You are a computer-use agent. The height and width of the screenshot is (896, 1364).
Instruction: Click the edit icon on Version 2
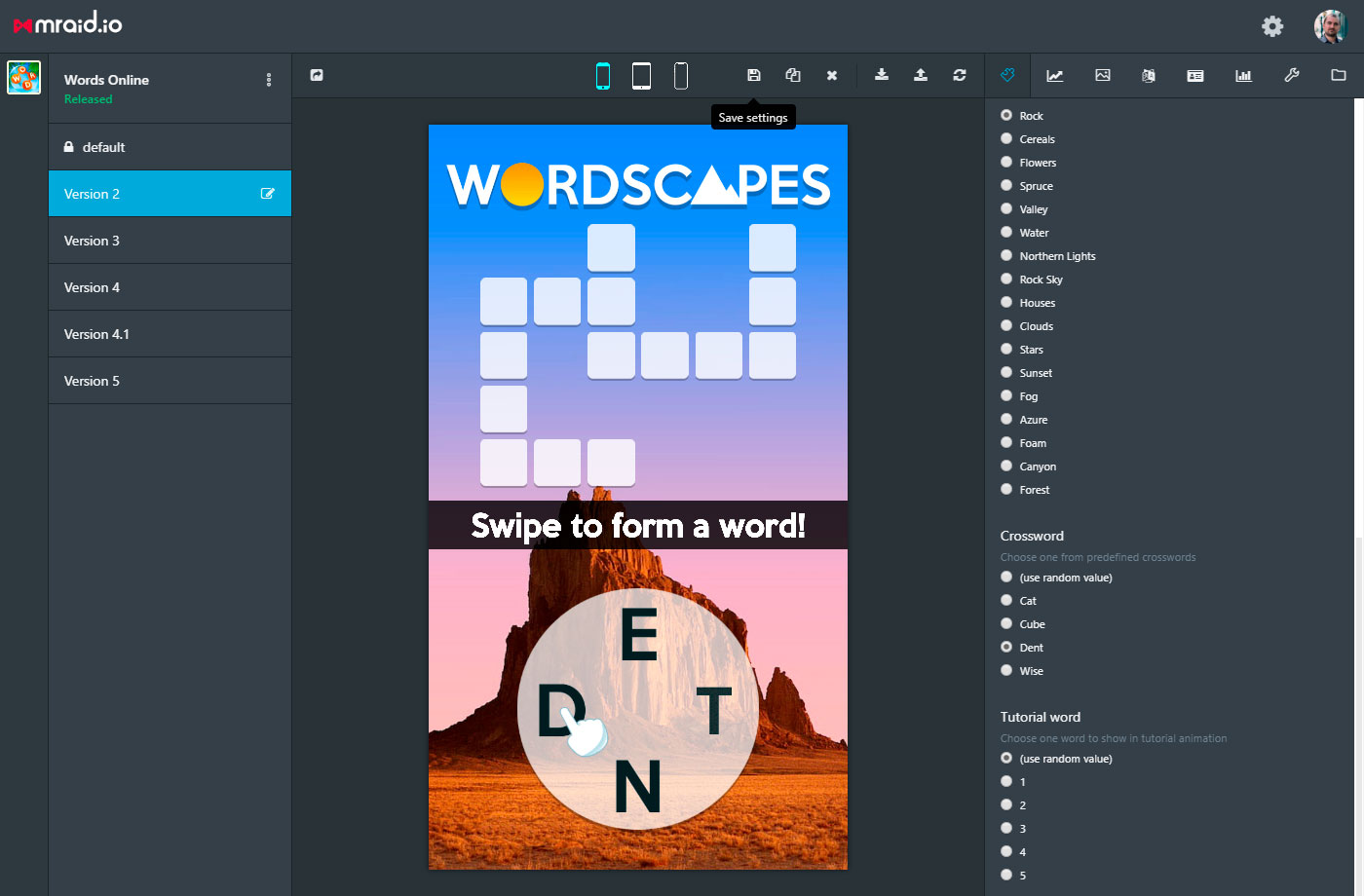[x=268, y=194]
